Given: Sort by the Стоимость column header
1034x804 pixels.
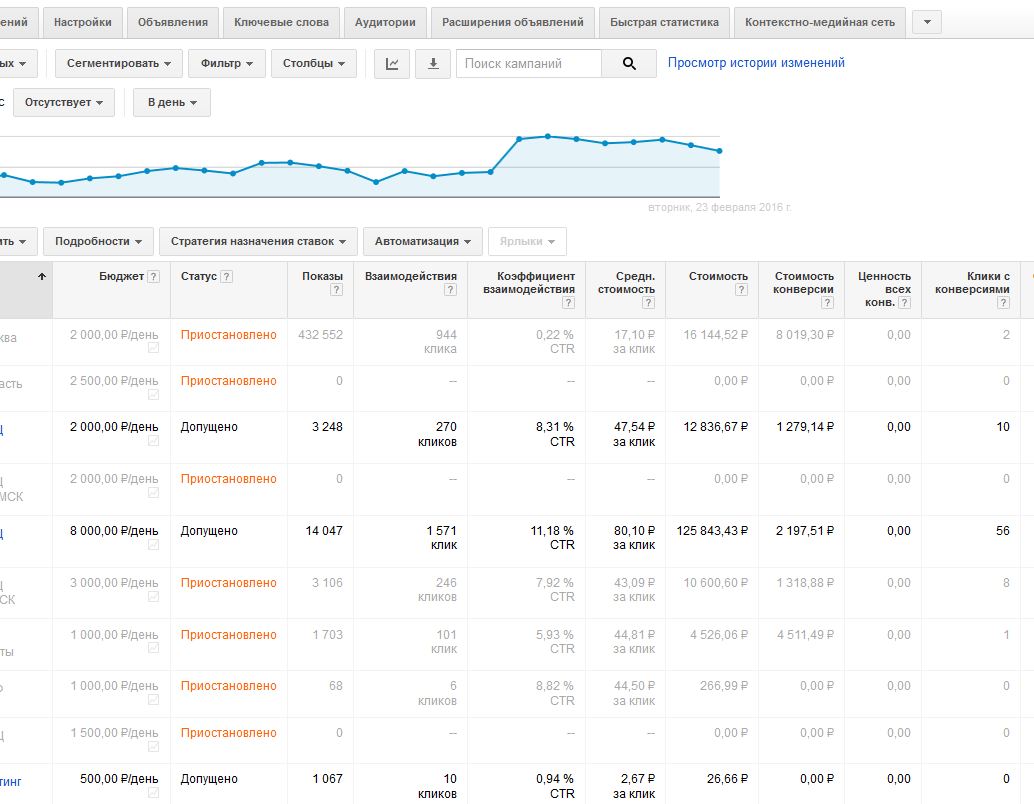Looking at the screenshot, I should 718,276.
